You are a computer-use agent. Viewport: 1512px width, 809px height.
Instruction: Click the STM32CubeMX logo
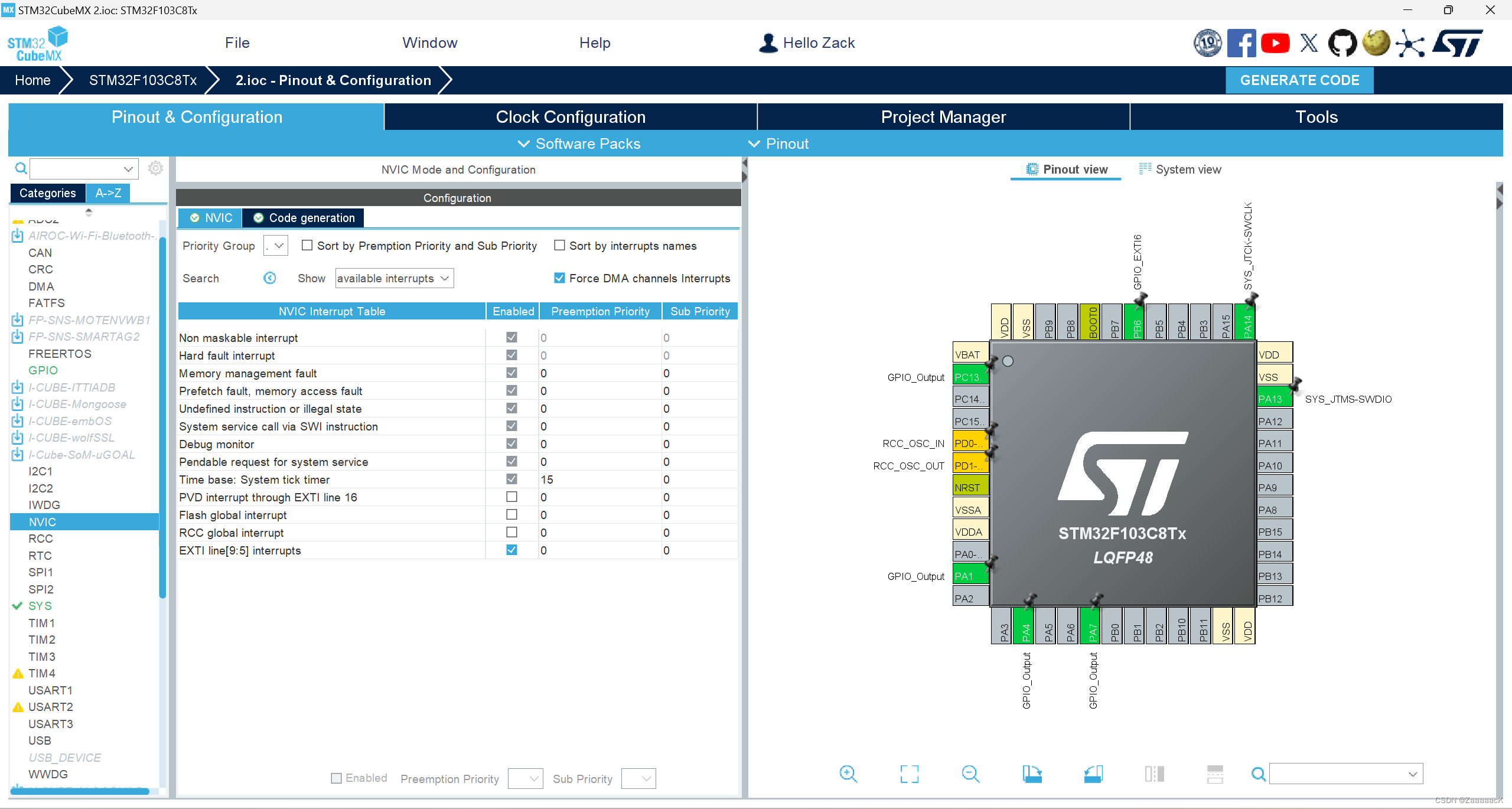click(37, 44)
